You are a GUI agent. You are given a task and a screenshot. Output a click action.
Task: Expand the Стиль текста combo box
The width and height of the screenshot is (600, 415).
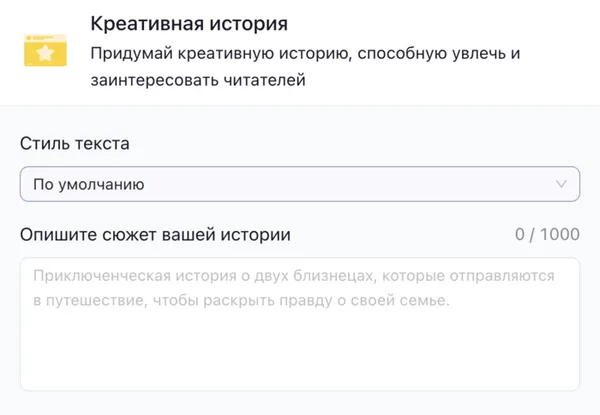pyautogui.click(x=299, y=184)
